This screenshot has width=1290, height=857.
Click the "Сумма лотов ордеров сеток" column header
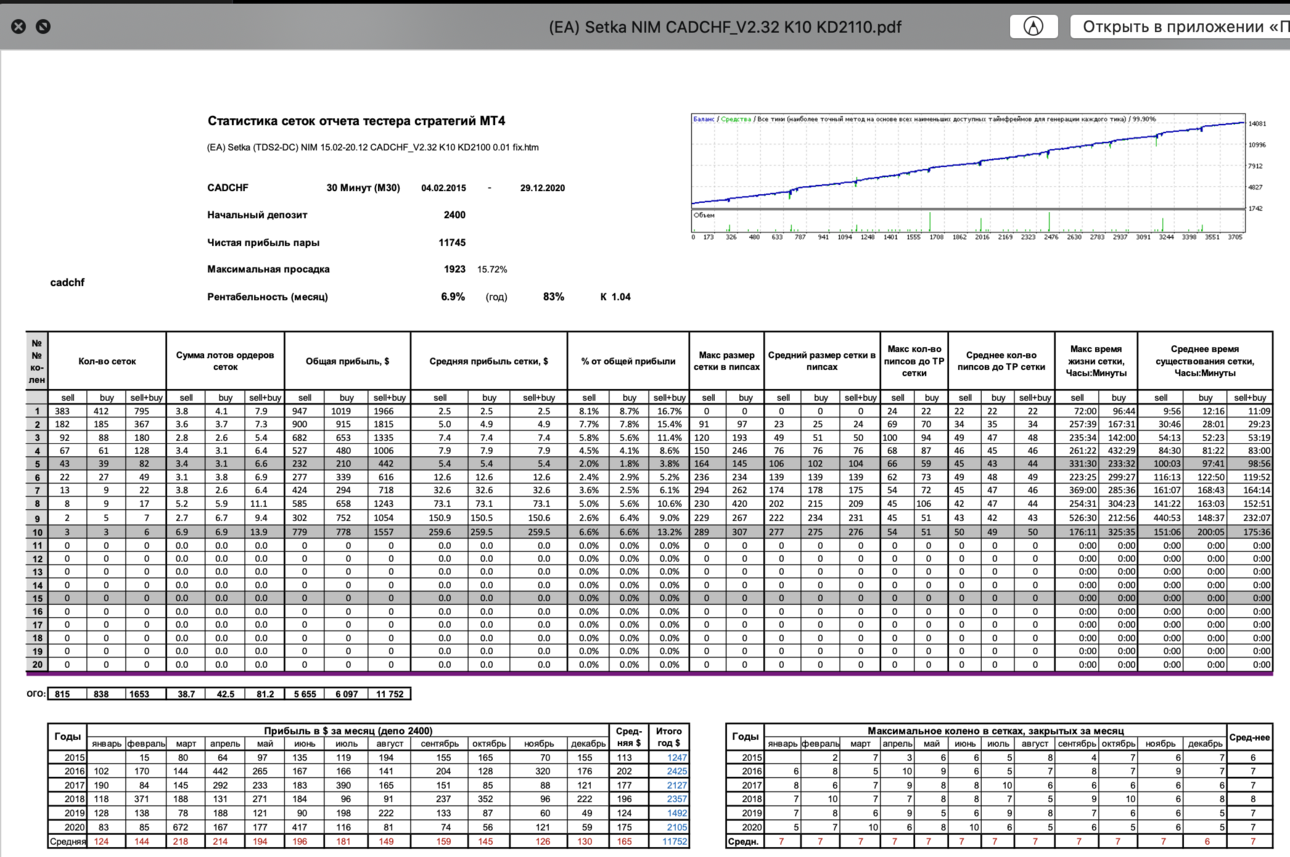pyautogui.click(x=225, y=361)
